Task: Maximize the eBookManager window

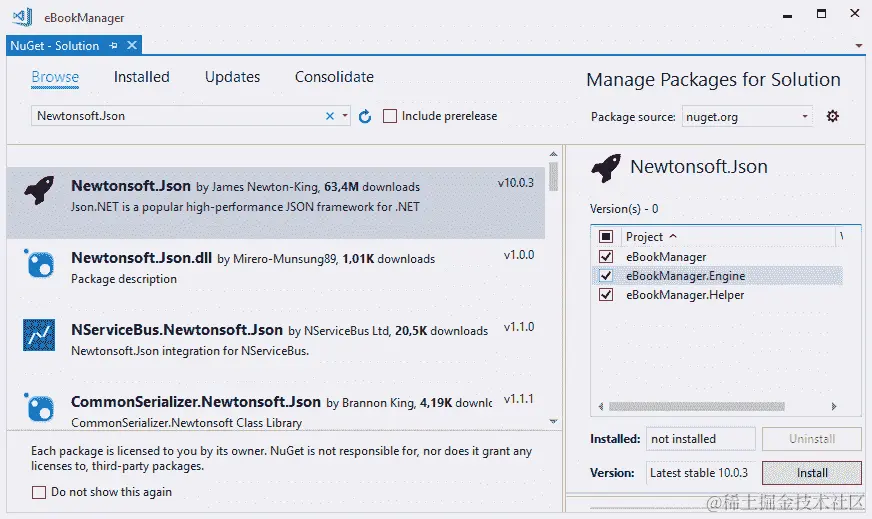Action: [x=821, y=13]
